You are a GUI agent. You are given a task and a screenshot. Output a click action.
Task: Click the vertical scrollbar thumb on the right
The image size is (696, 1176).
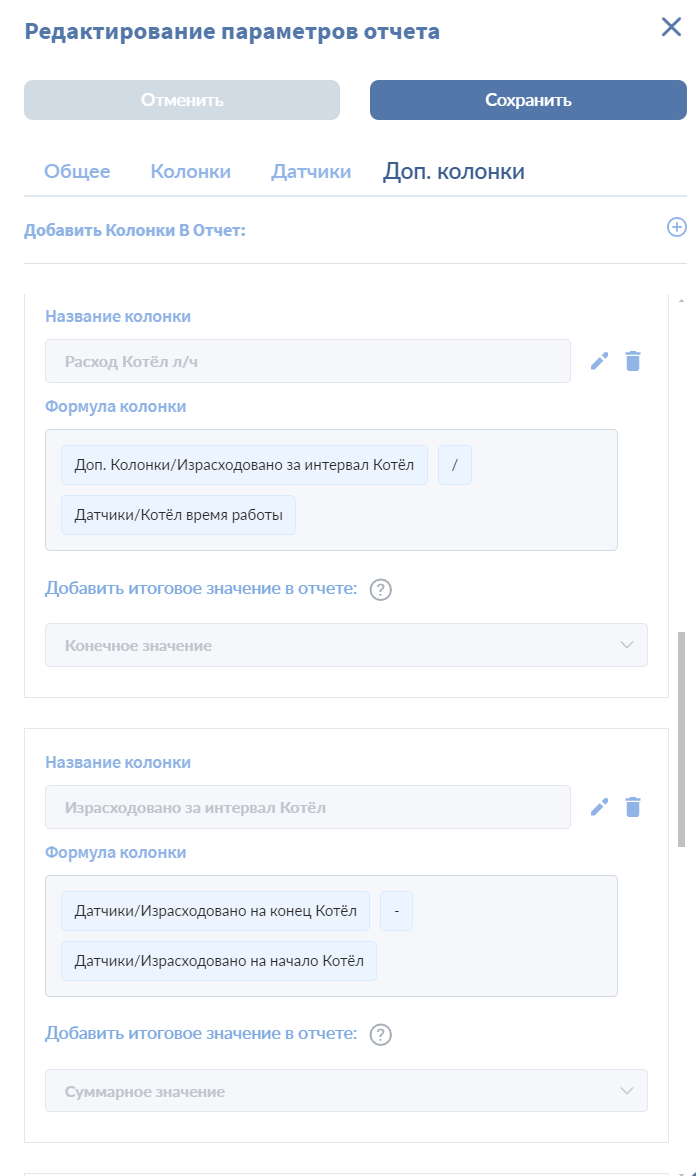pyautogui.click(x=682, y=738)
